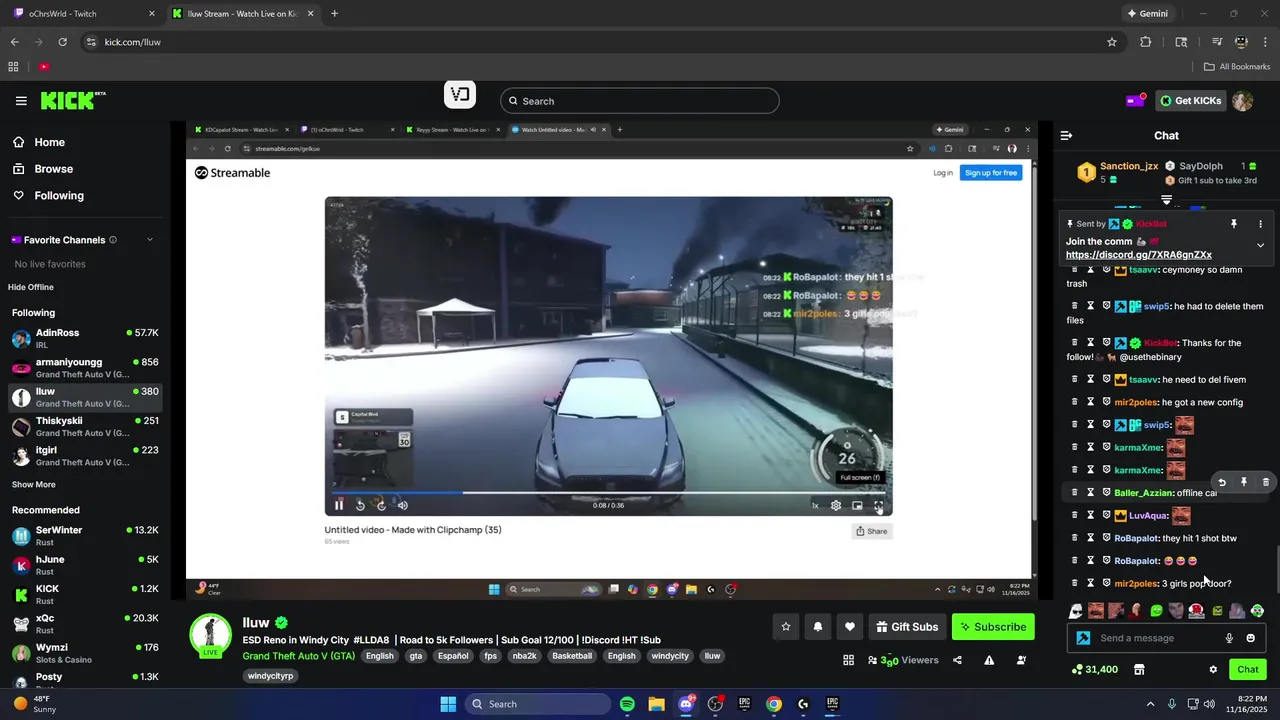
Task: Click the emoji picker in message box
Action: coord(1250,638)
